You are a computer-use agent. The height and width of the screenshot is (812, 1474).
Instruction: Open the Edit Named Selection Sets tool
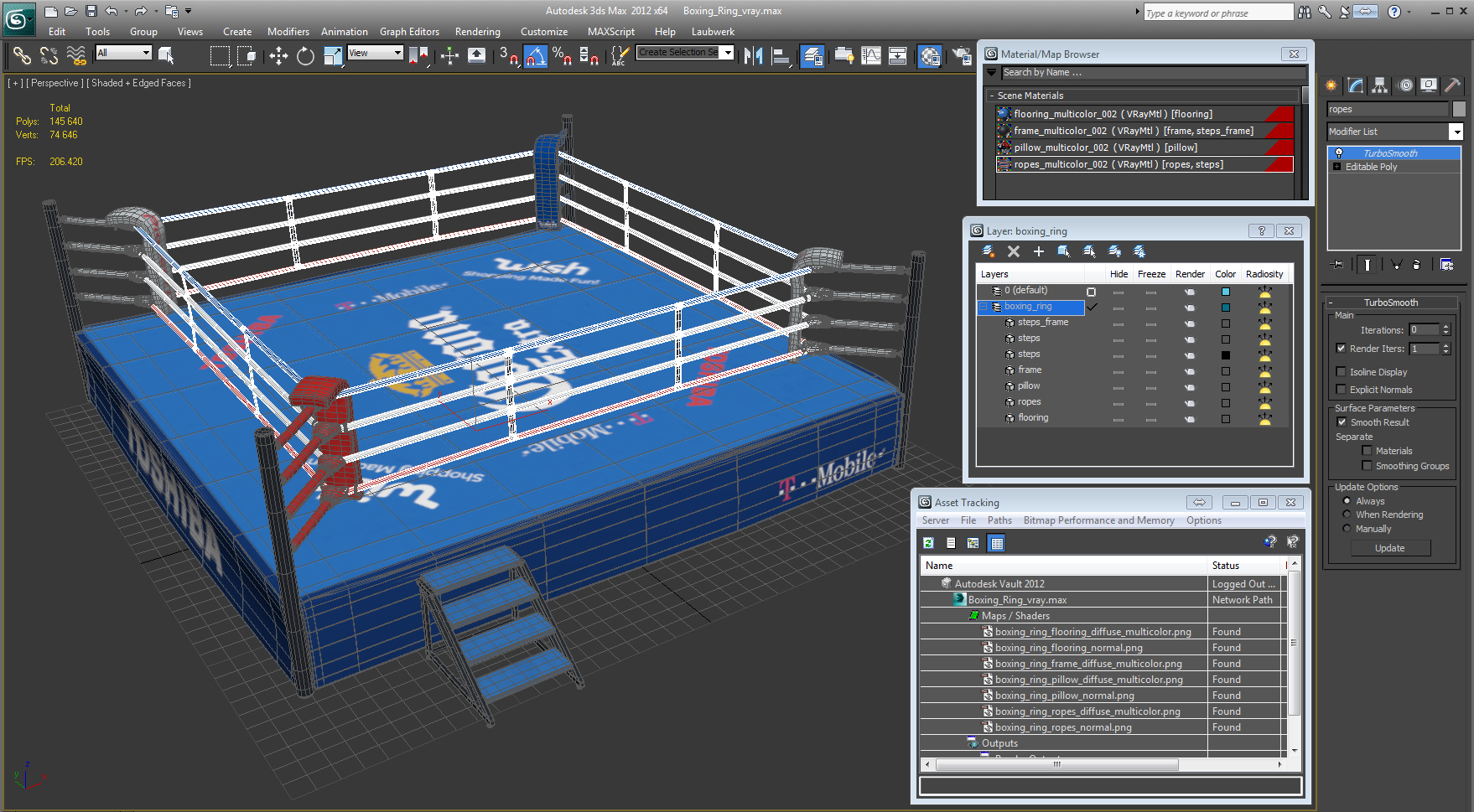pos(620,56)
